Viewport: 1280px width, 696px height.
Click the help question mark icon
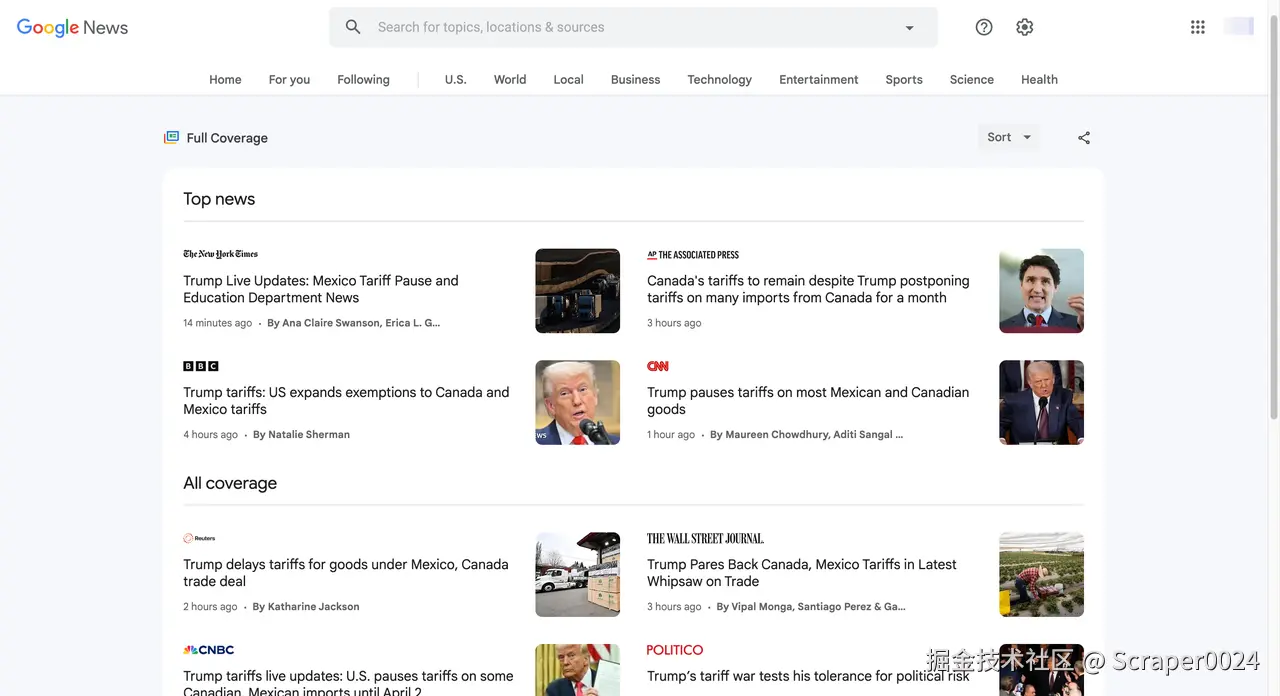pos(983,27)
